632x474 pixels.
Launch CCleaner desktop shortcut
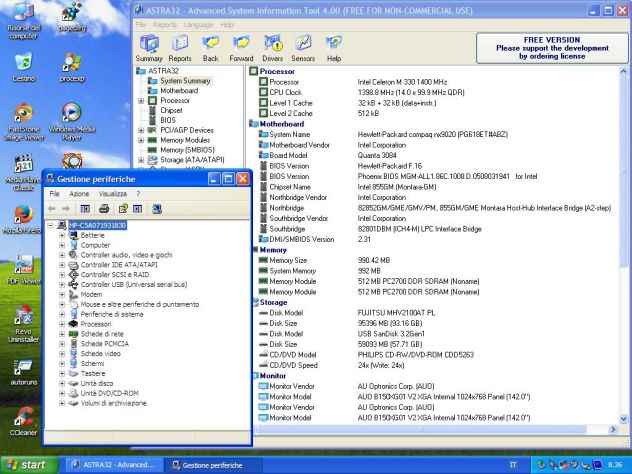23,422
